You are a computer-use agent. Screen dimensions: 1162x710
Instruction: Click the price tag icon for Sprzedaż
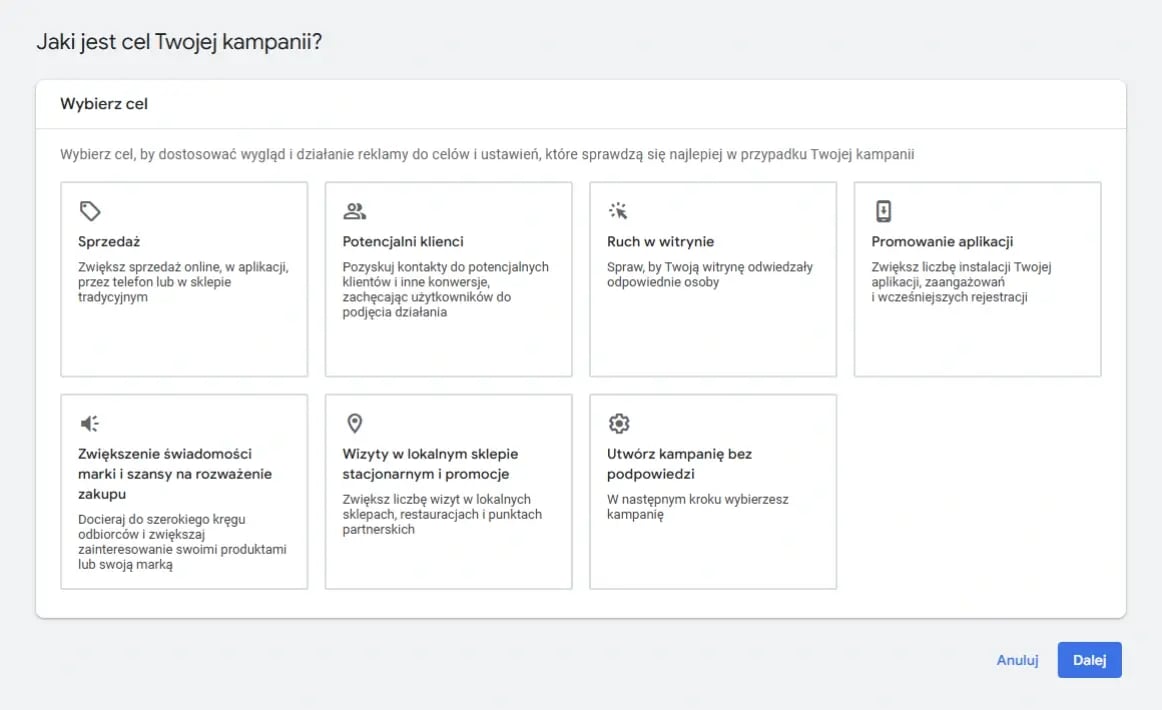(90, 211)
